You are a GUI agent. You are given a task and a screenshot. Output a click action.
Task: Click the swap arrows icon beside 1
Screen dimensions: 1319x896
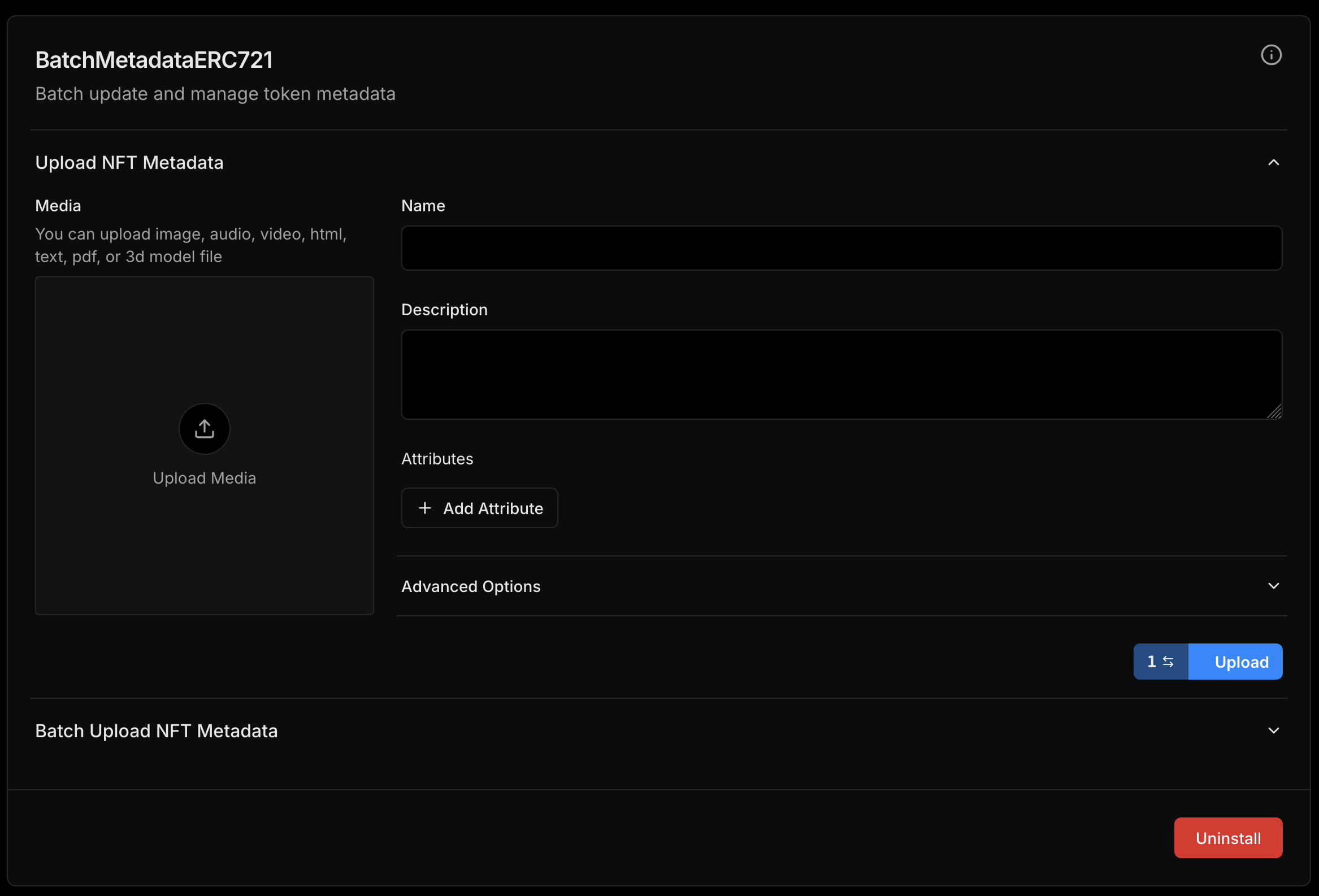(1168, 662)
